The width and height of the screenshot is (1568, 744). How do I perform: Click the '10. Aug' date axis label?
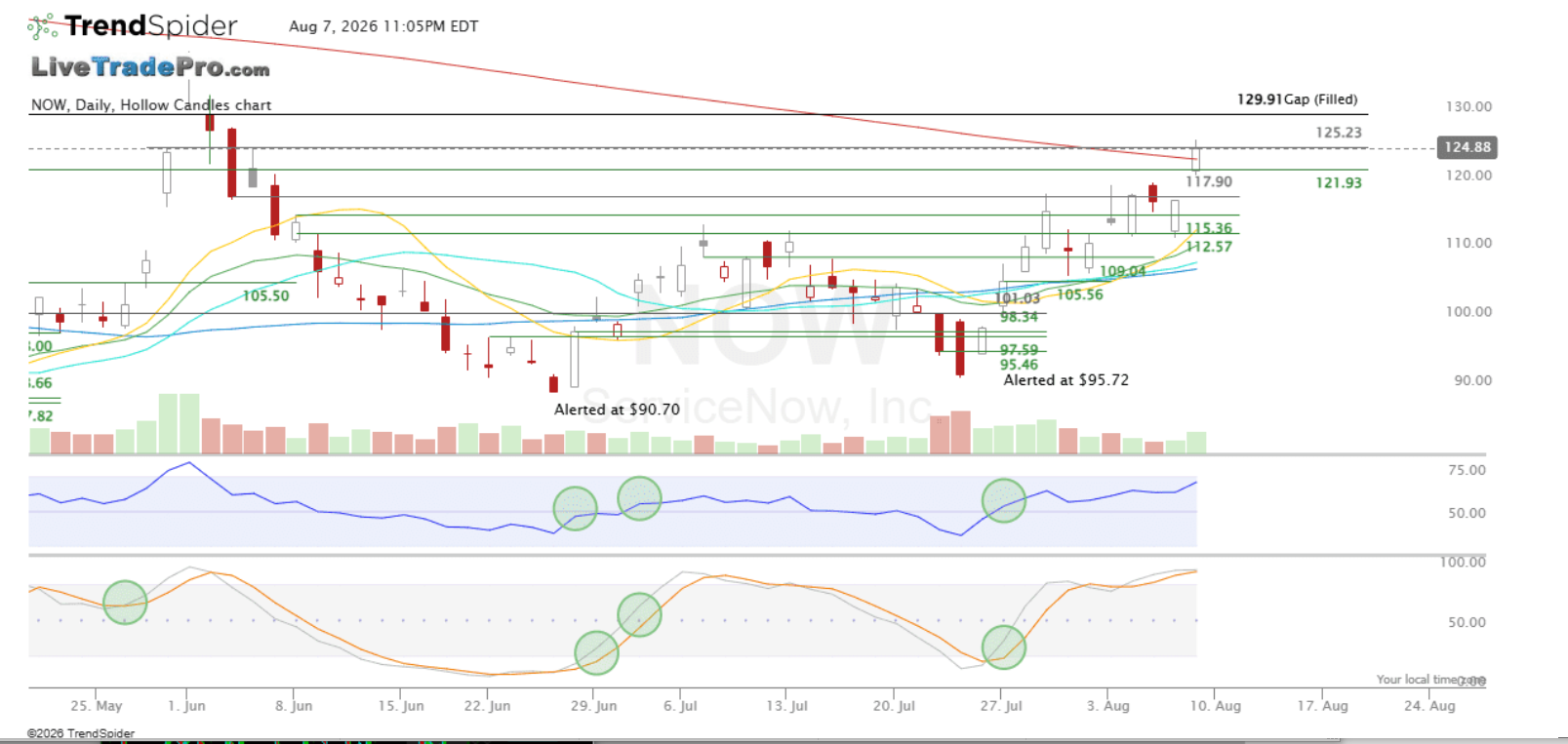coord(1216,706)
